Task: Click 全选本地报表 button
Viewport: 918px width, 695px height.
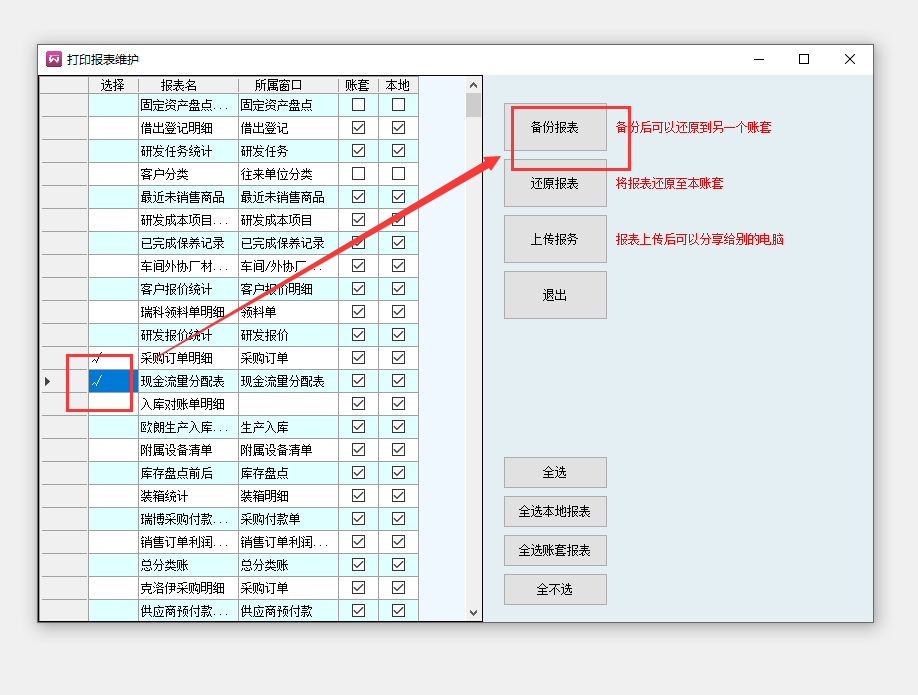Action: tap(555, 511)
